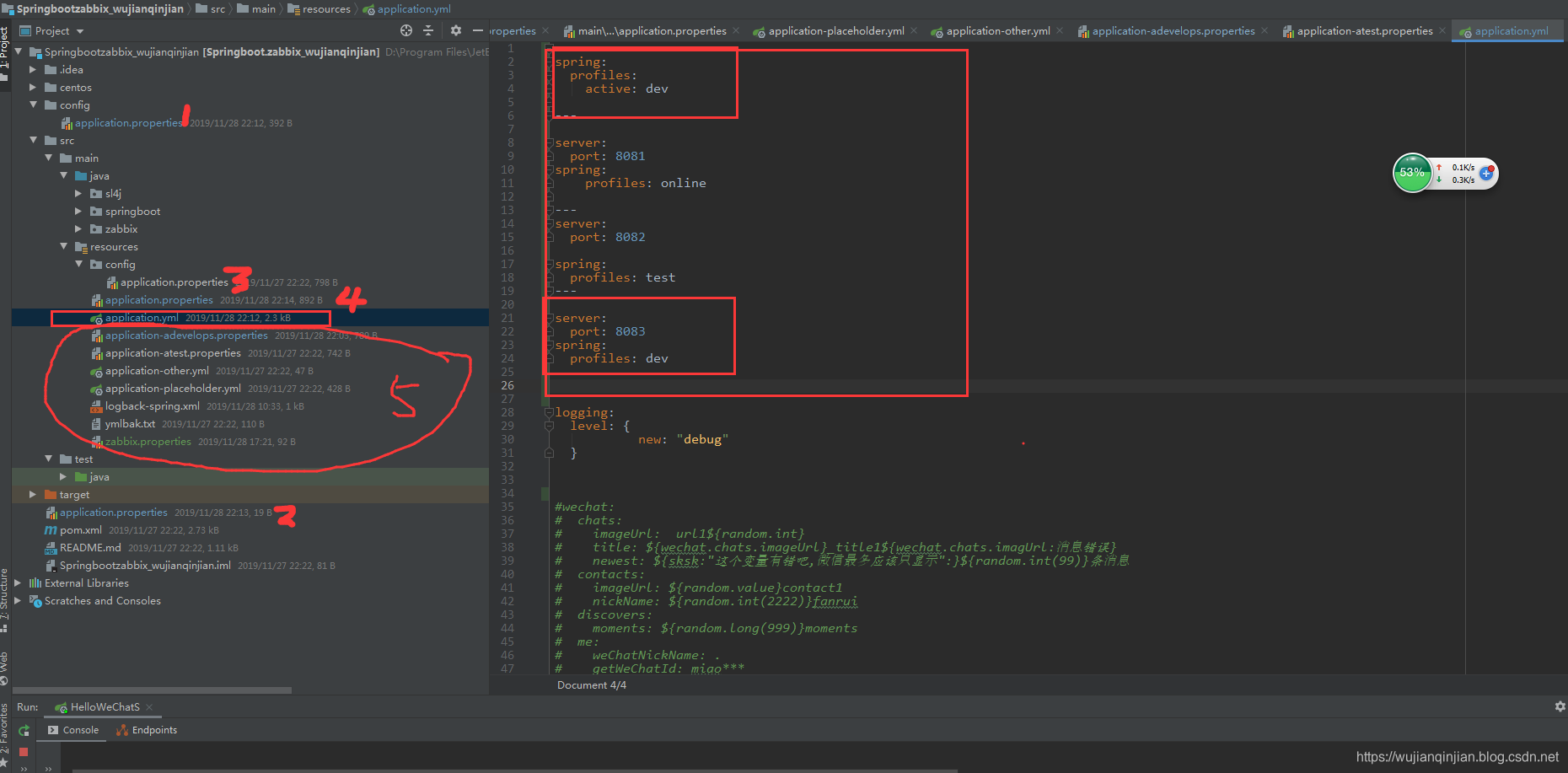Click fold marker beside logging line
This screenshot has width=1568, height=773.
[548, 412]
